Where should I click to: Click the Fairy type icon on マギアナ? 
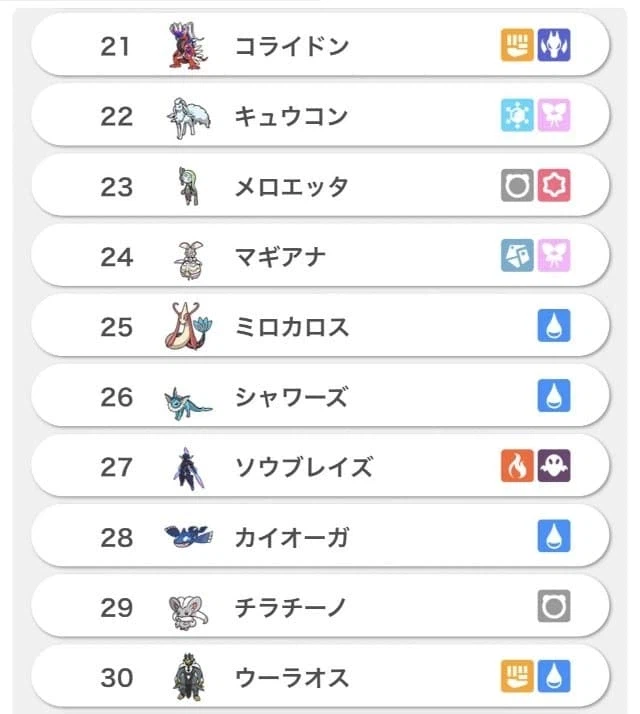click(553, 256)
